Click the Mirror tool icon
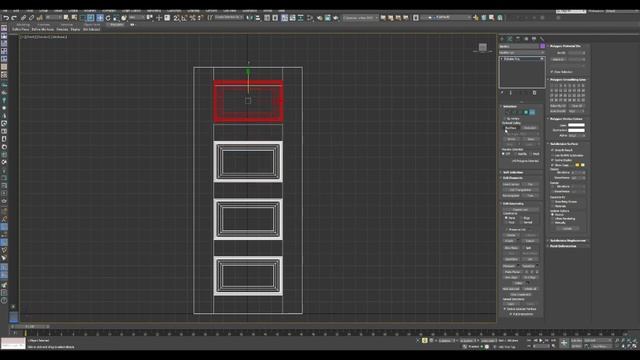640x360 pixels. (249, 18)
